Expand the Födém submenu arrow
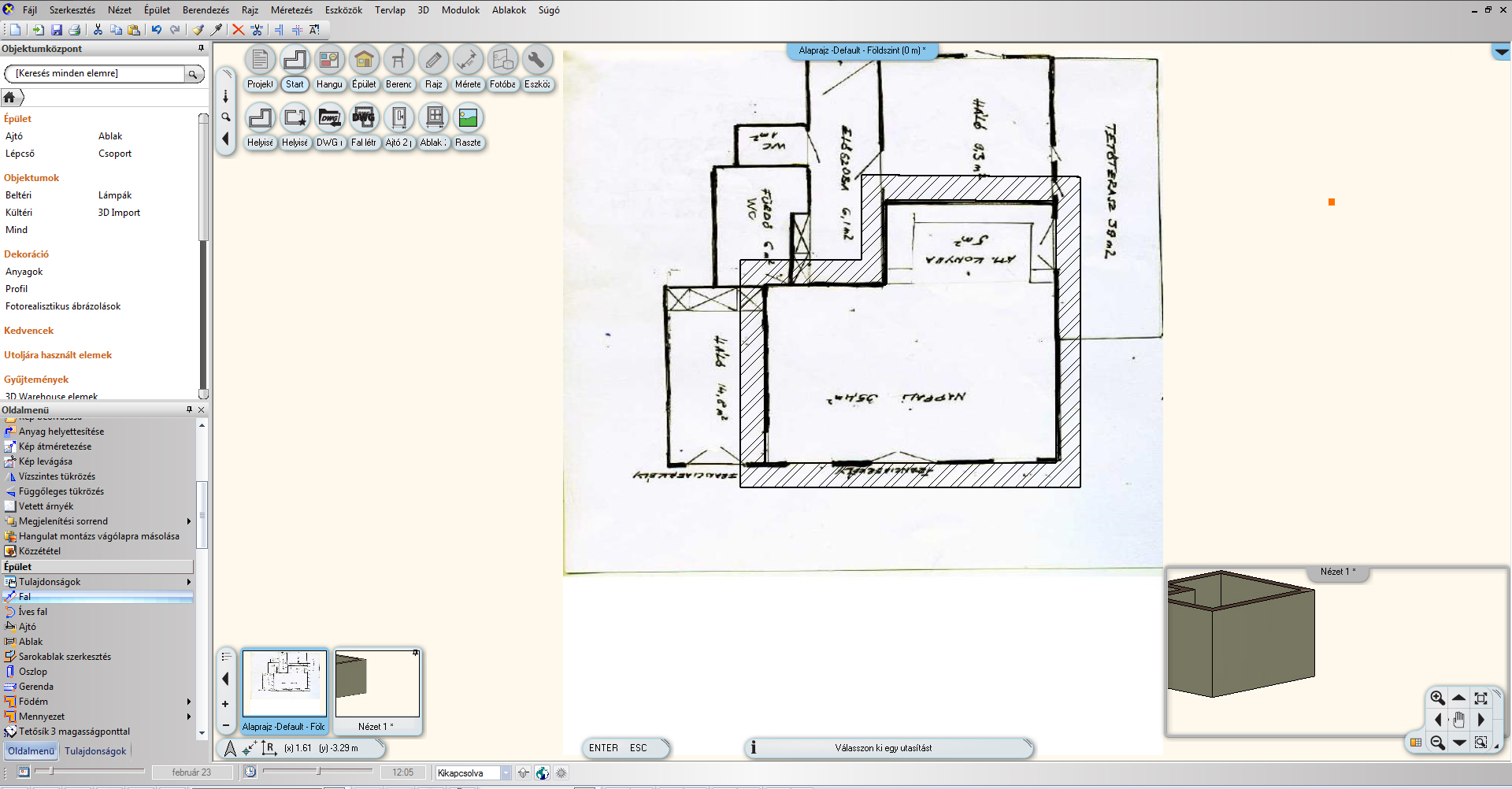This screenshot has width=1512, height=789. click(189, 702)
